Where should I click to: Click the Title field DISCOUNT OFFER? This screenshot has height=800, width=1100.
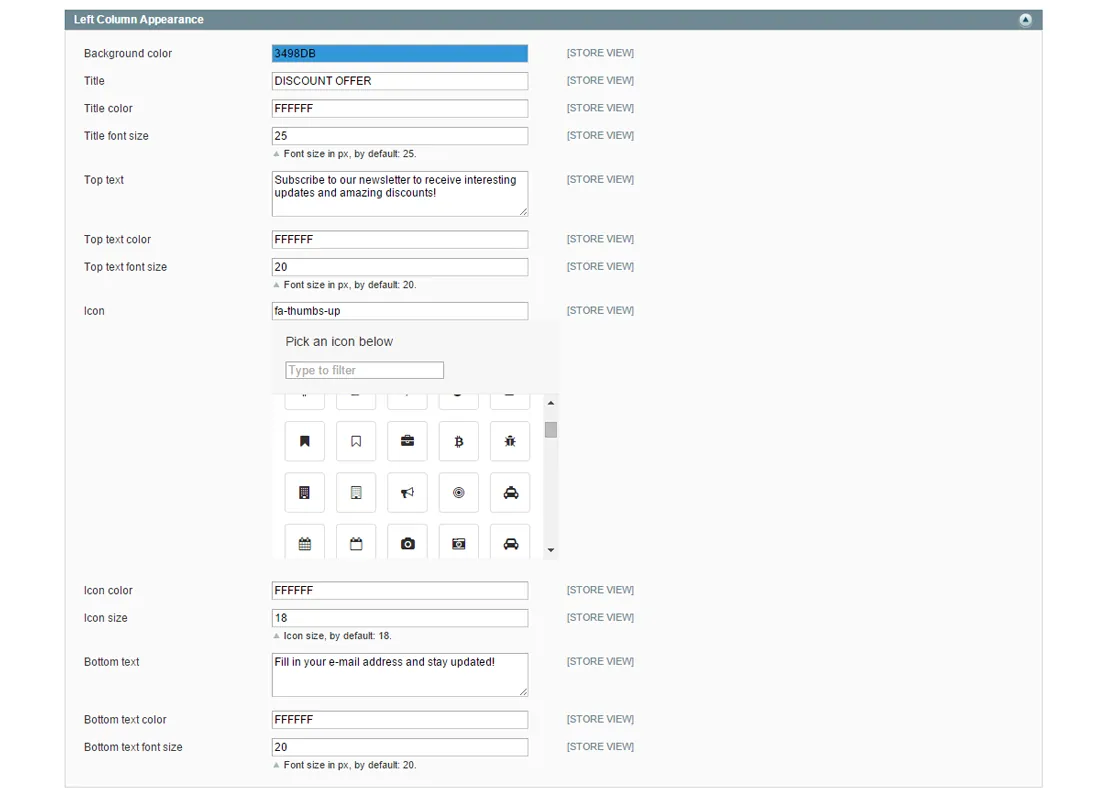click(x=400, y=81)
